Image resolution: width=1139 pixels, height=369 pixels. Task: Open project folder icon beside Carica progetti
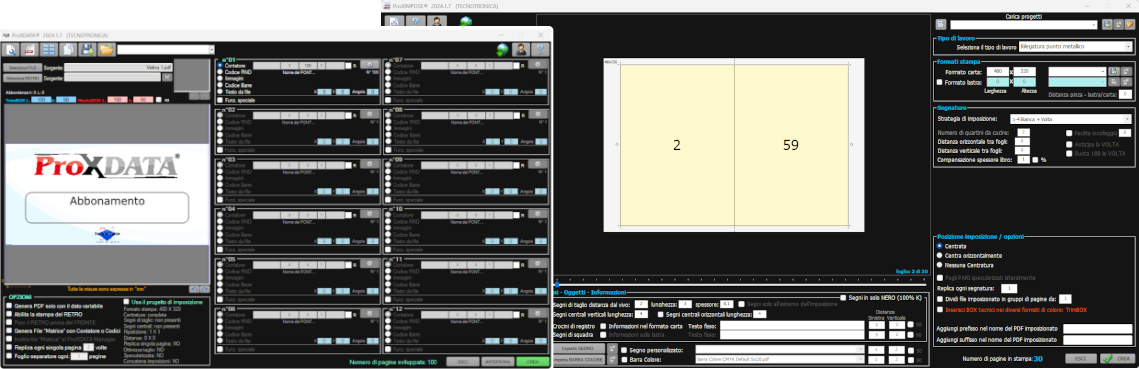pos(1130,25)
